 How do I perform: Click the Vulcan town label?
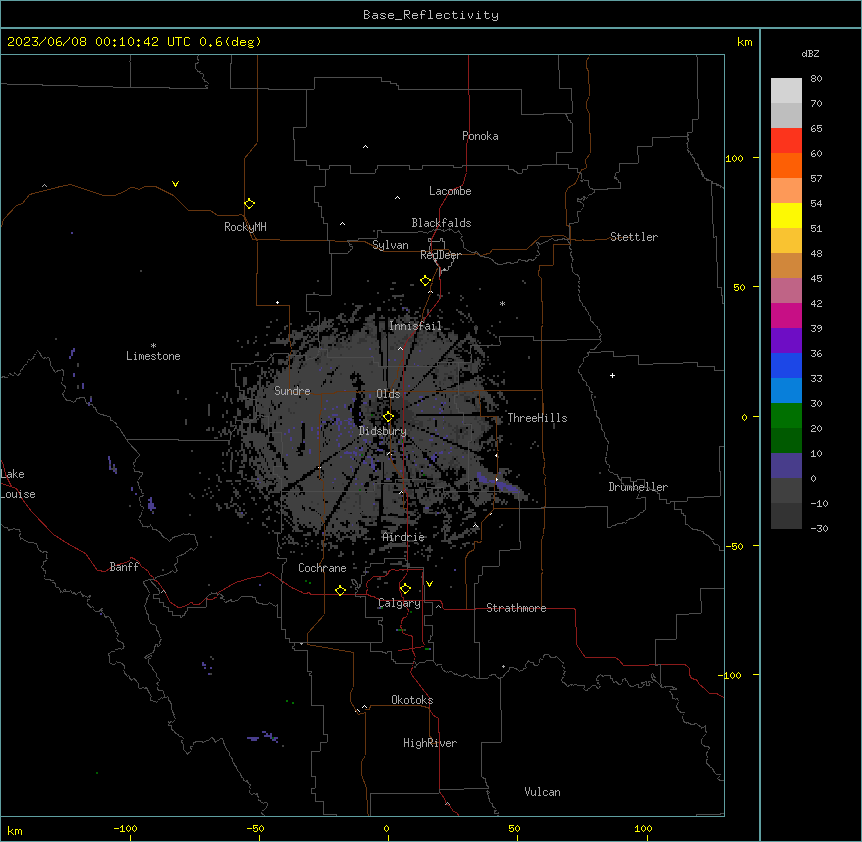(542, 792)
